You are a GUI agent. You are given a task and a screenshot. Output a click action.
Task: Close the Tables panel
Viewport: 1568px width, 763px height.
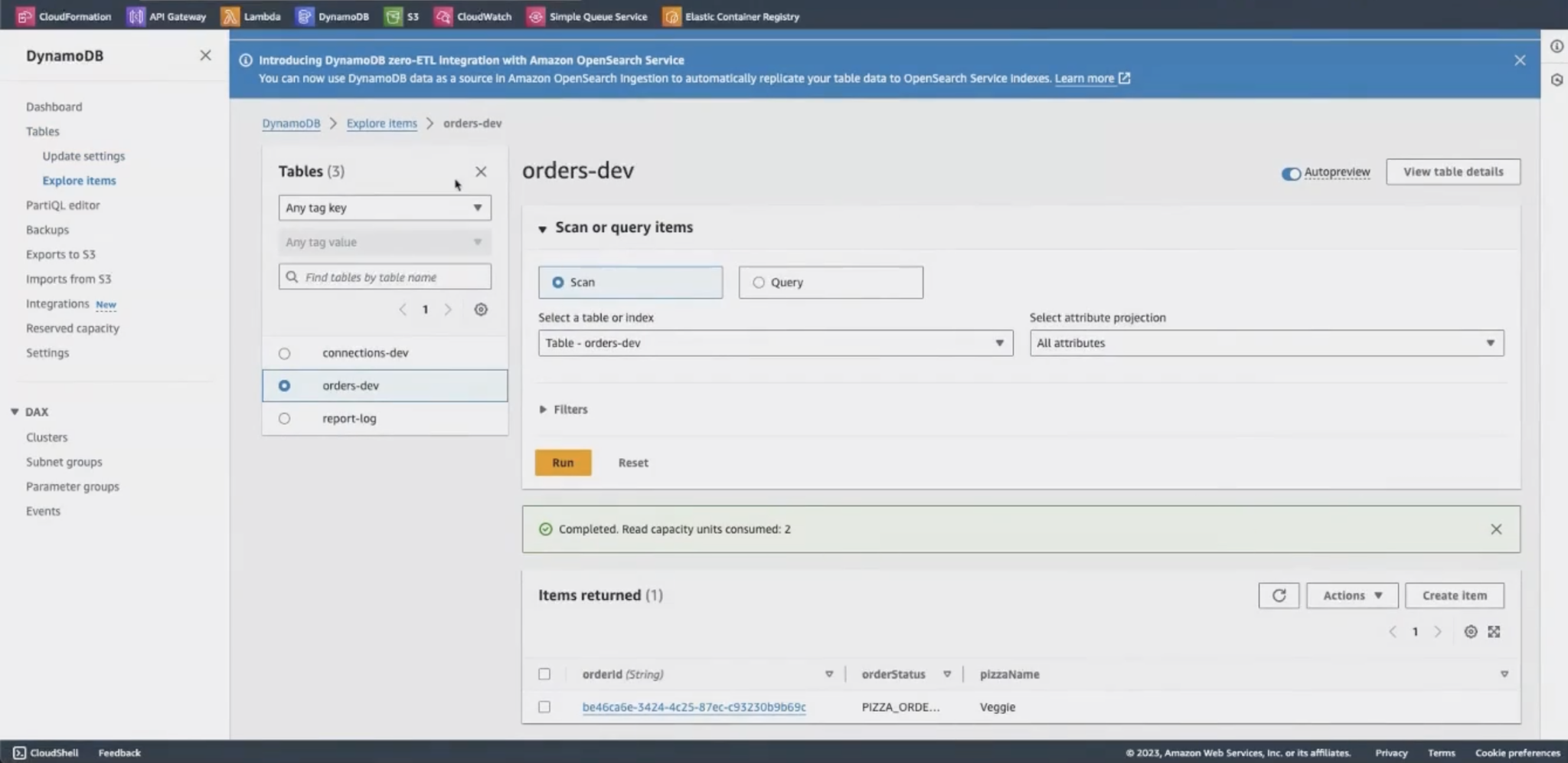coord(481,172)
